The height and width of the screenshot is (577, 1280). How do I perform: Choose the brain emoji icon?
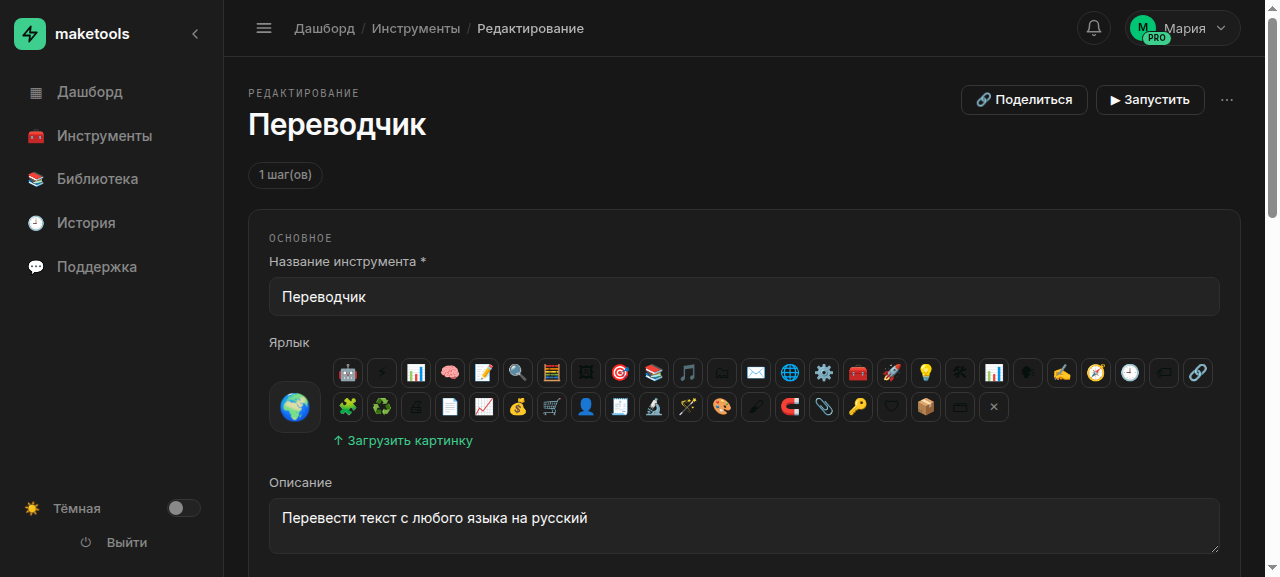(450, 373)
